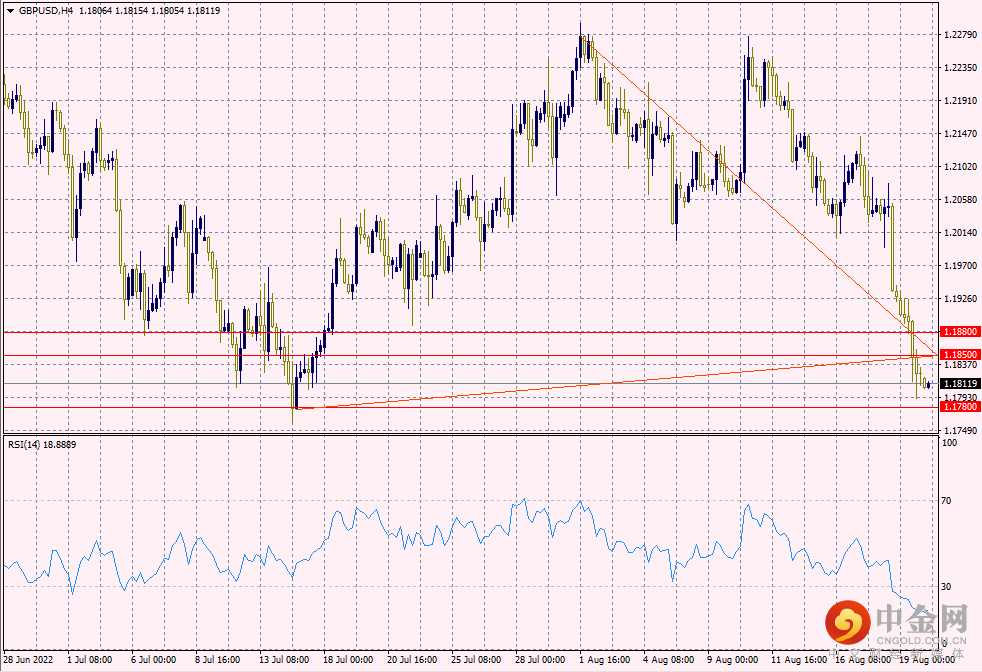Click the current price label 1.18119
This screenshot has height=672, width=982.
pos(960,383)
